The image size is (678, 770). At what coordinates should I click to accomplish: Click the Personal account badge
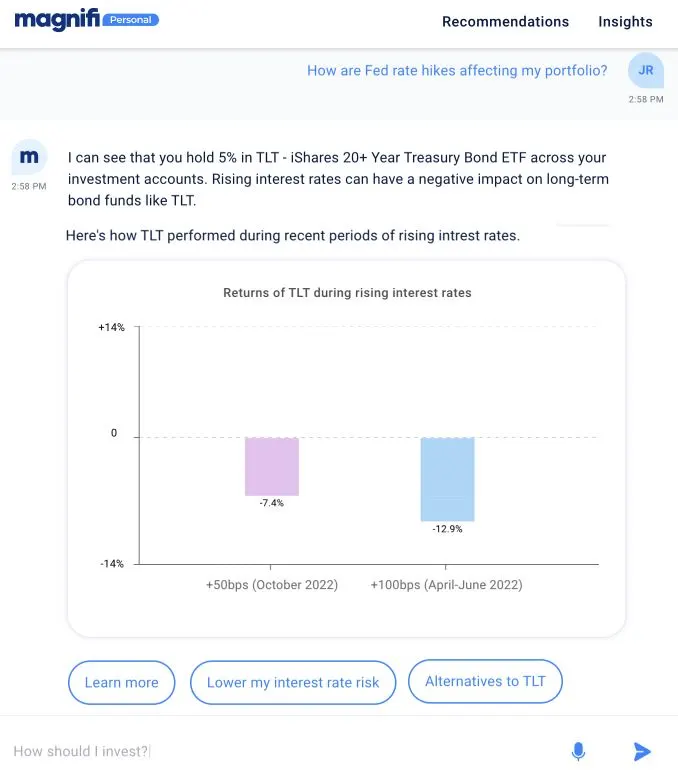click(x=130, y=20)
